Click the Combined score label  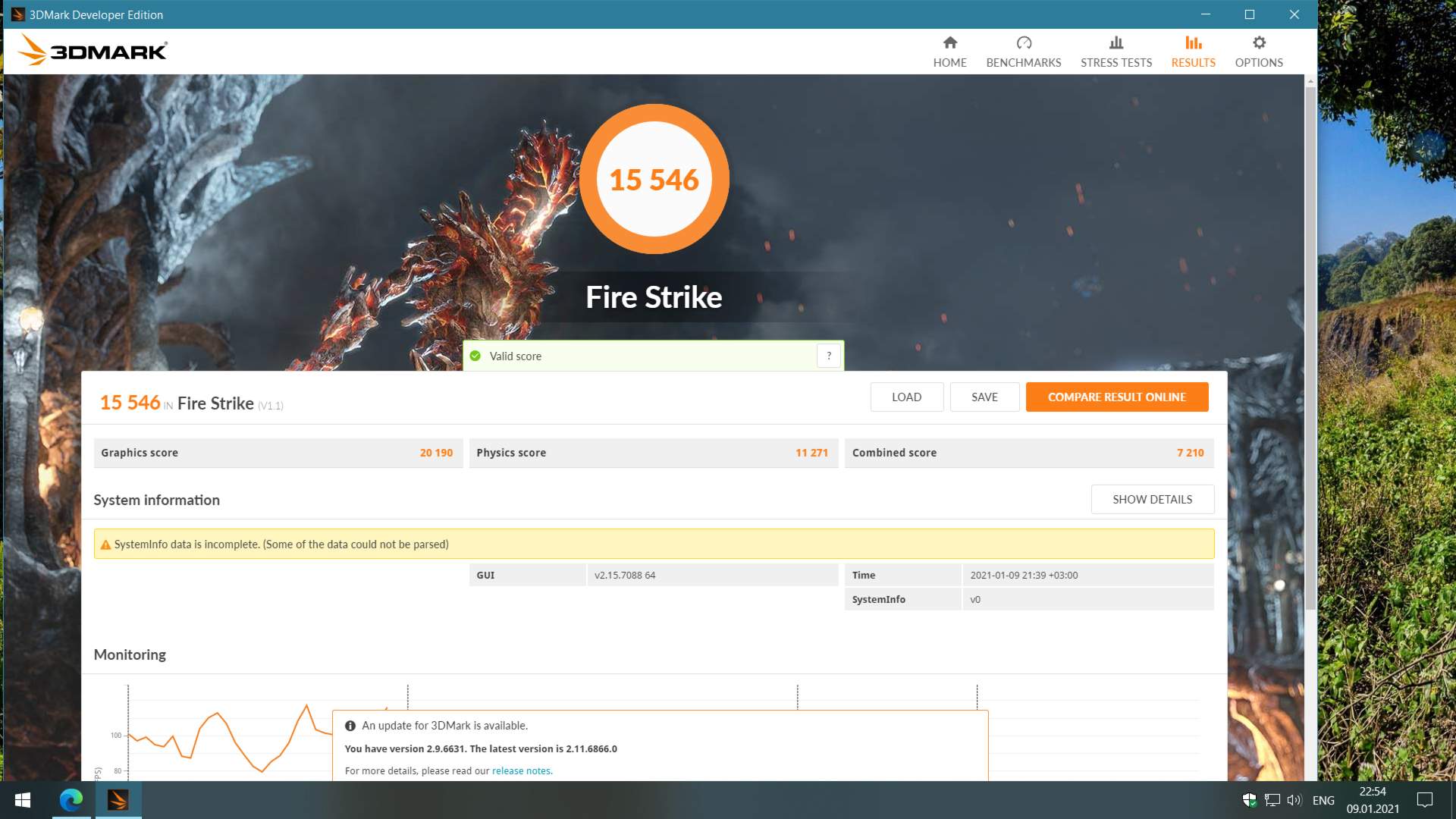coord(894,453)
